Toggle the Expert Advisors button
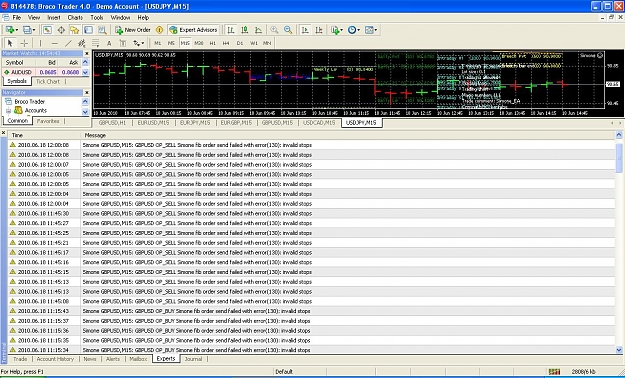This screenshot has width=625, height=378. click(193, 30)
